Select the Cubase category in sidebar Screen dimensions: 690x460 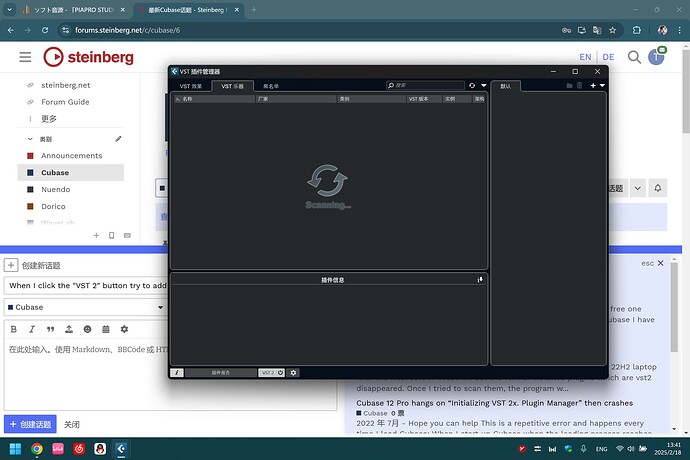pos(70,173)
